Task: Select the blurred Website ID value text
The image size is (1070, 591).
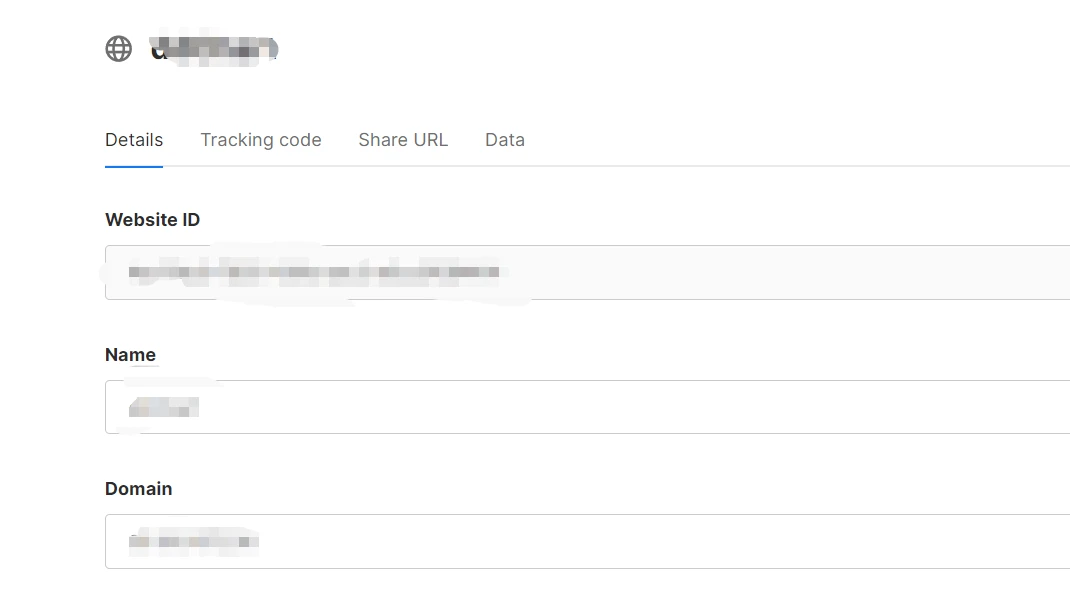Action: (x=314, y=272)
